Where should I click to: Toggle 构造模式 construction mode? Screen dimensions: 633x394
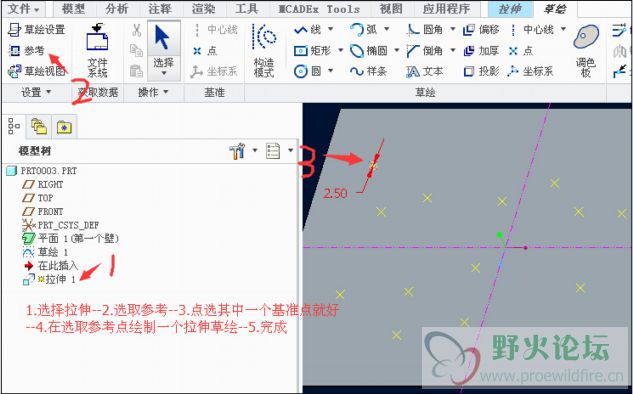[264, 50]
